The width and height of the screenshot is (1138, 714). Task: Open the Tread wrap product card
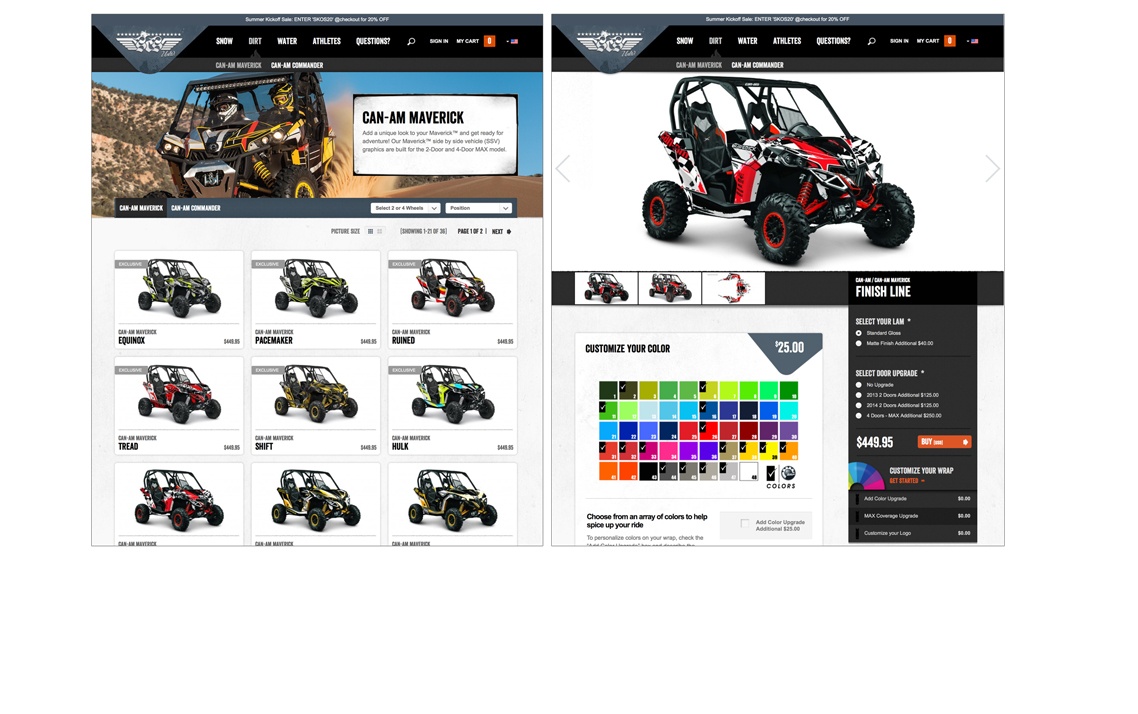(x=179, y=406)
